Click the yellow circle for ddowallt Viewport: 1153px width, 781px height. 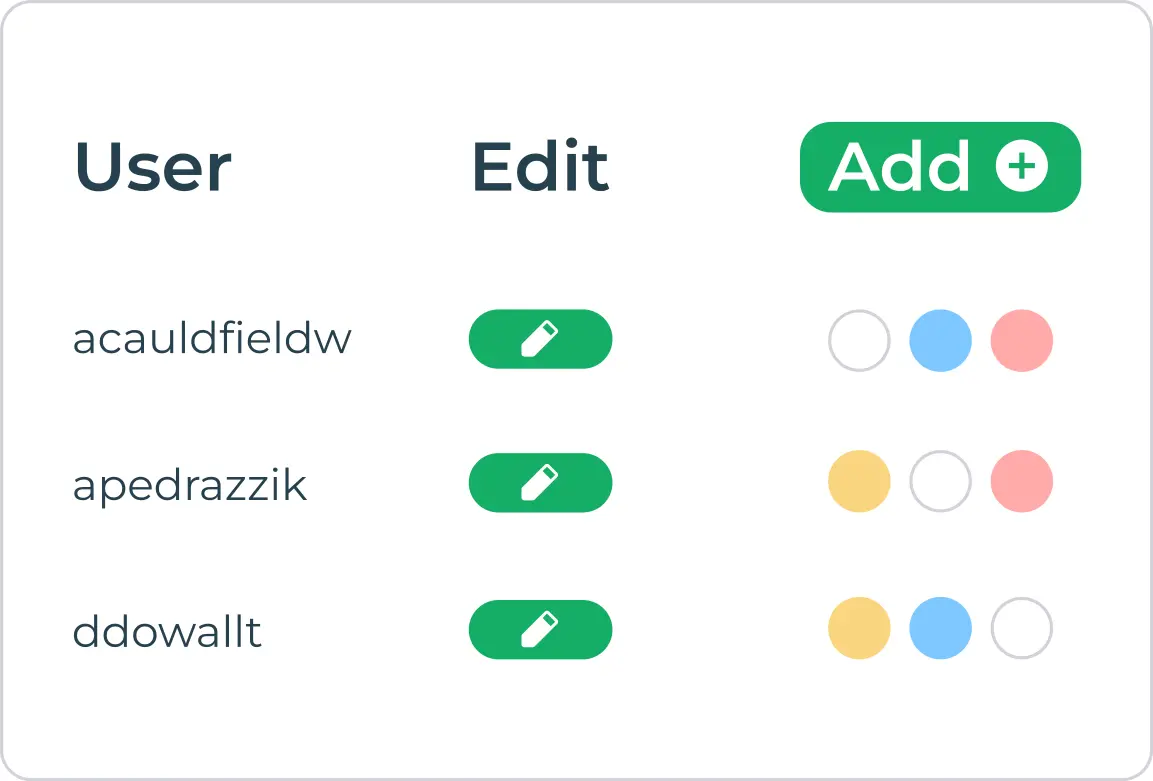[859, 629]
